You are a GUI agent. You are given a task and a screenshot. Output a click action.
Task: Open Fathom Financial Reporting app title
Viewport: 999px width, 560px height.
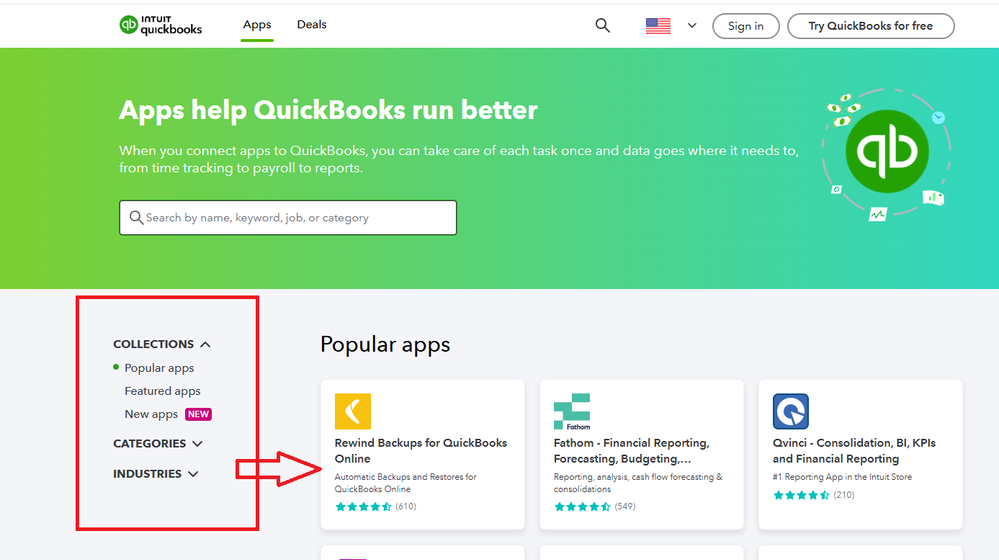(x=631, y=450)
